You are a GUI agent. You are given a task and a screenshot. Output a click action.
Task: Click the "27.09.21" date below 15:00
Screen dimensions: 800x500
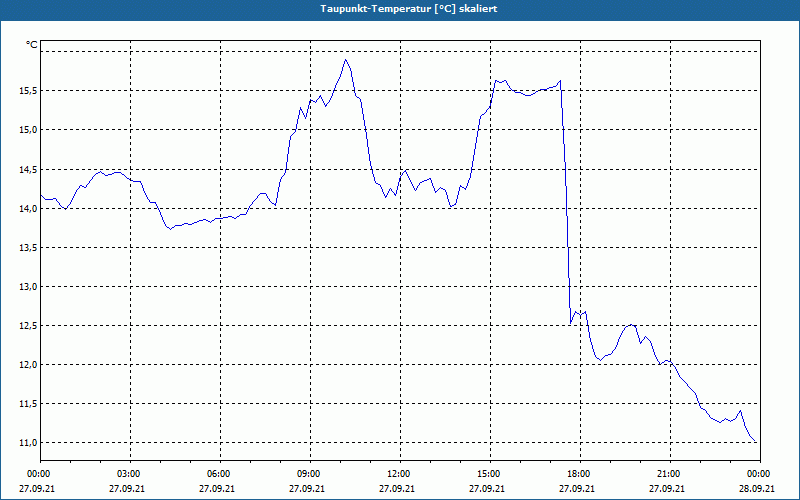487,488
